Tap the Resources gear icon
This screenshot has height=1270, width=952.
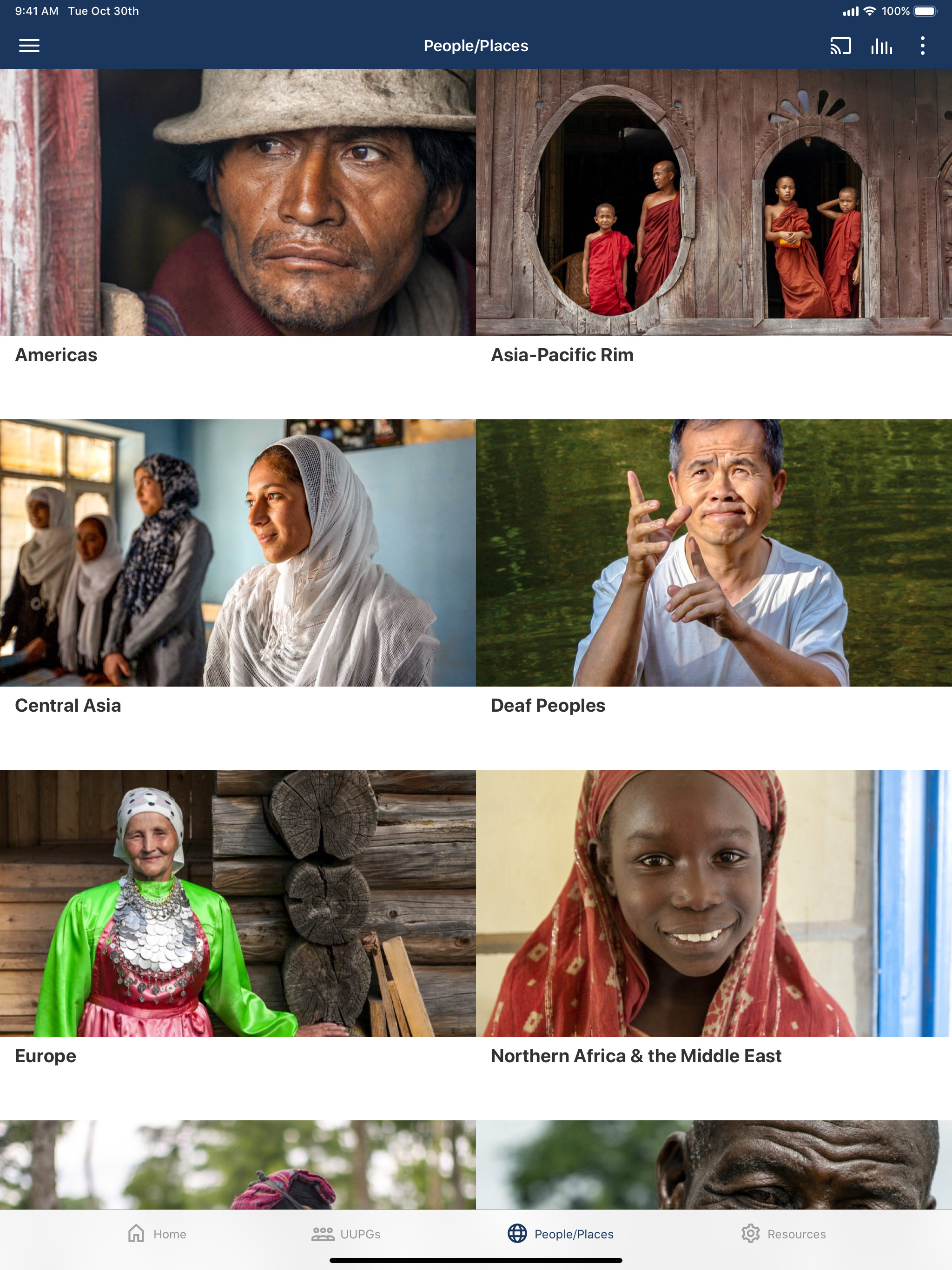pos(750,1233)
